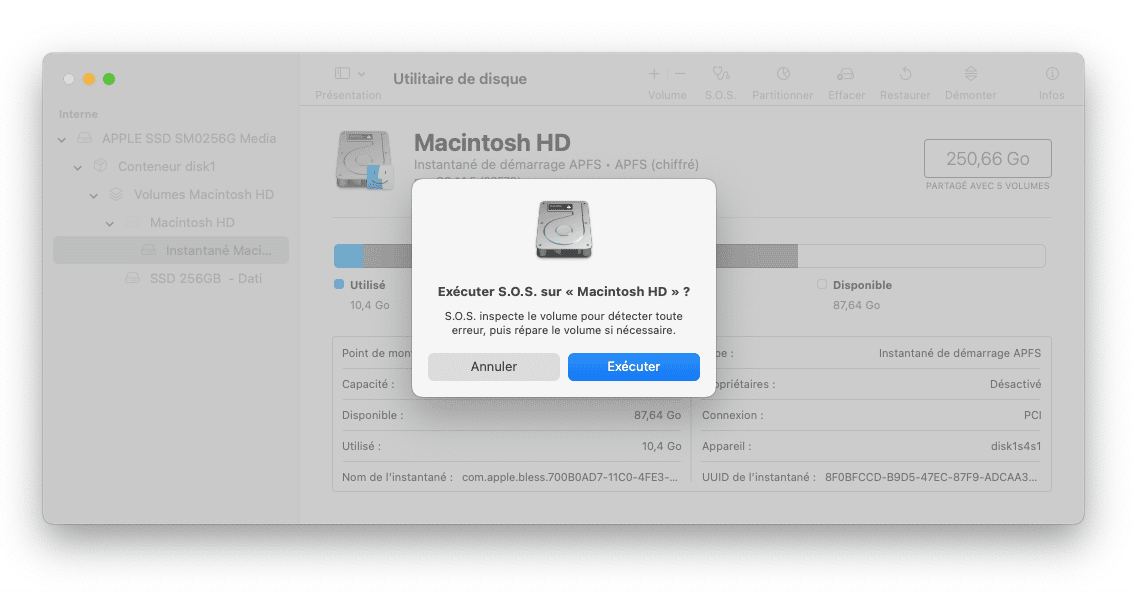This screenshot has width=1131, height=593.
Task: Select the Macintosh HD row in sidebar
Action: click(171, 222)
